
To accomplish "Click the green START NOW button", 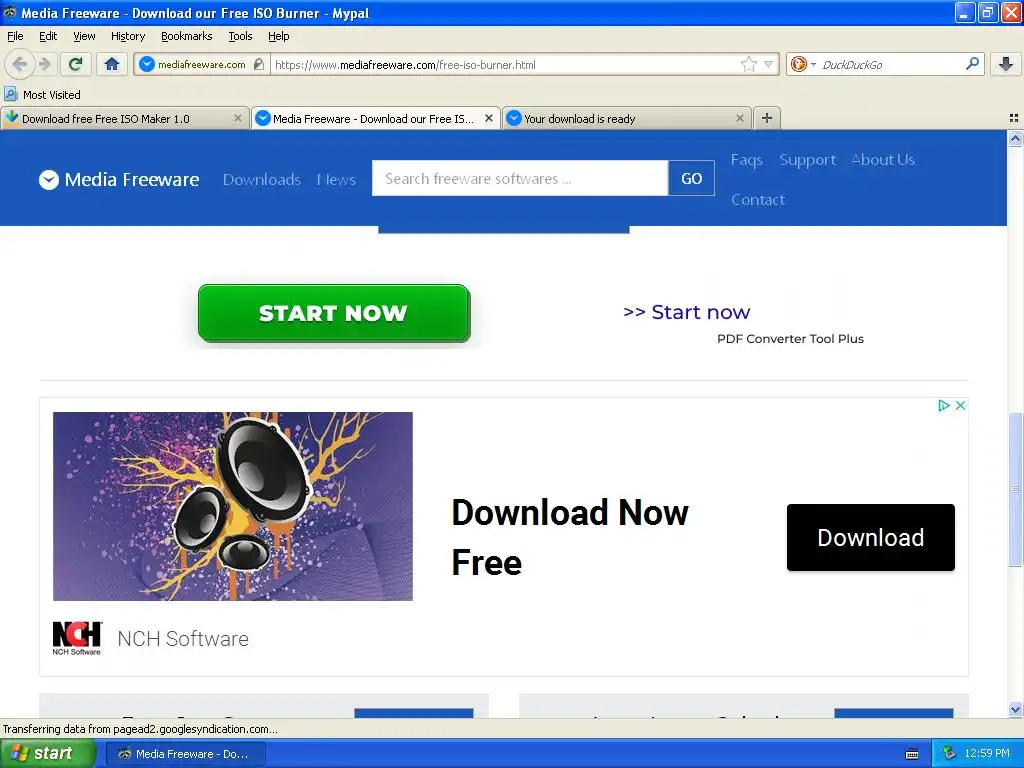I will [x=334, y=313].
